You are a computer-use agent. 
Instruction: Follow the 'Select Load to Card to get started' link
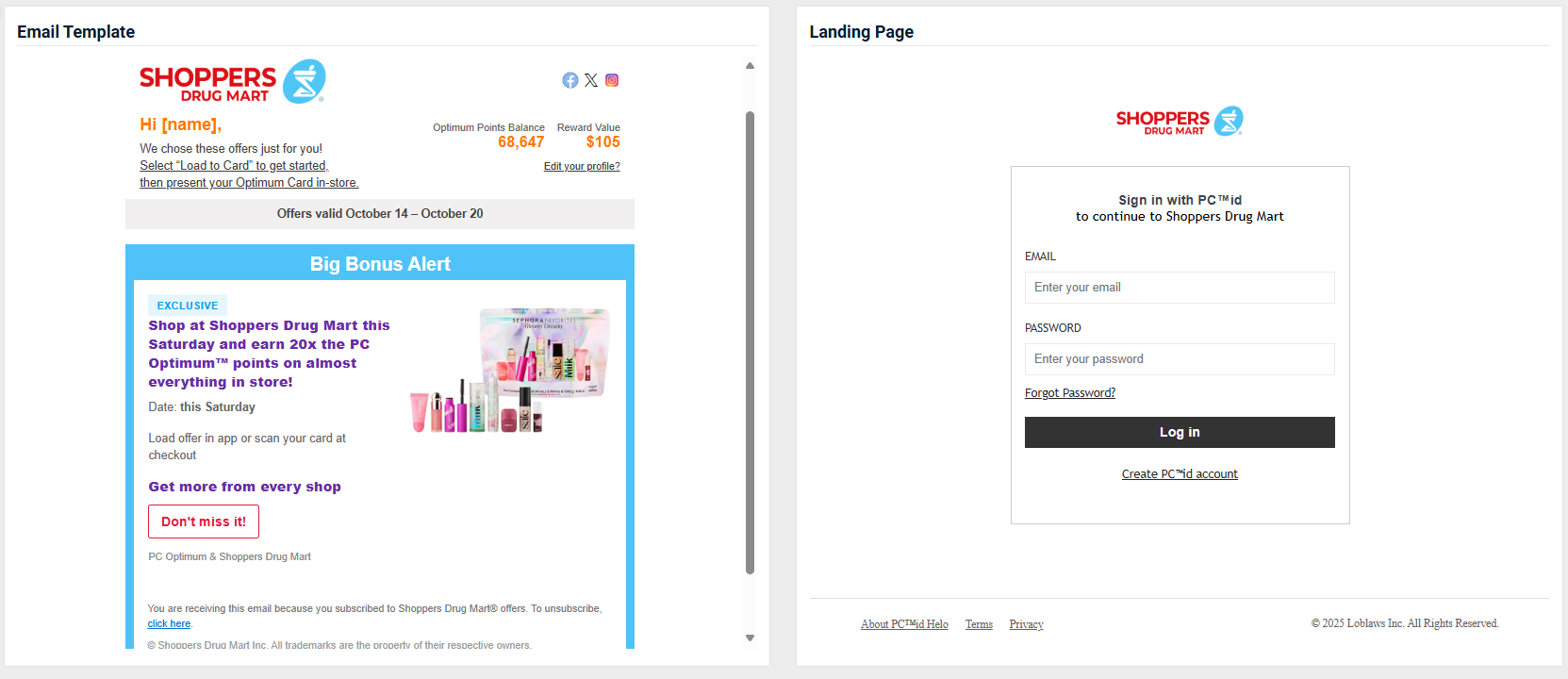pos(234,166)
